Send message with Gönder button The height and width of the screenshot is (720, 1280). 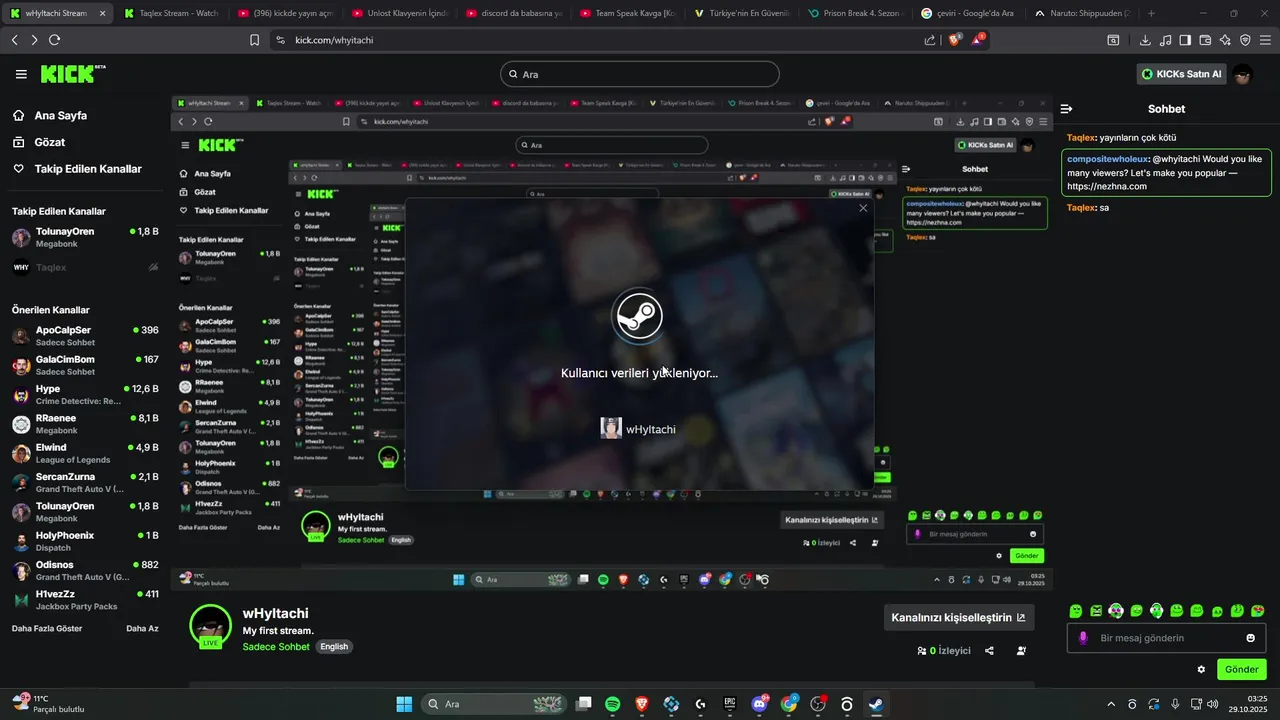(1241, 669)
